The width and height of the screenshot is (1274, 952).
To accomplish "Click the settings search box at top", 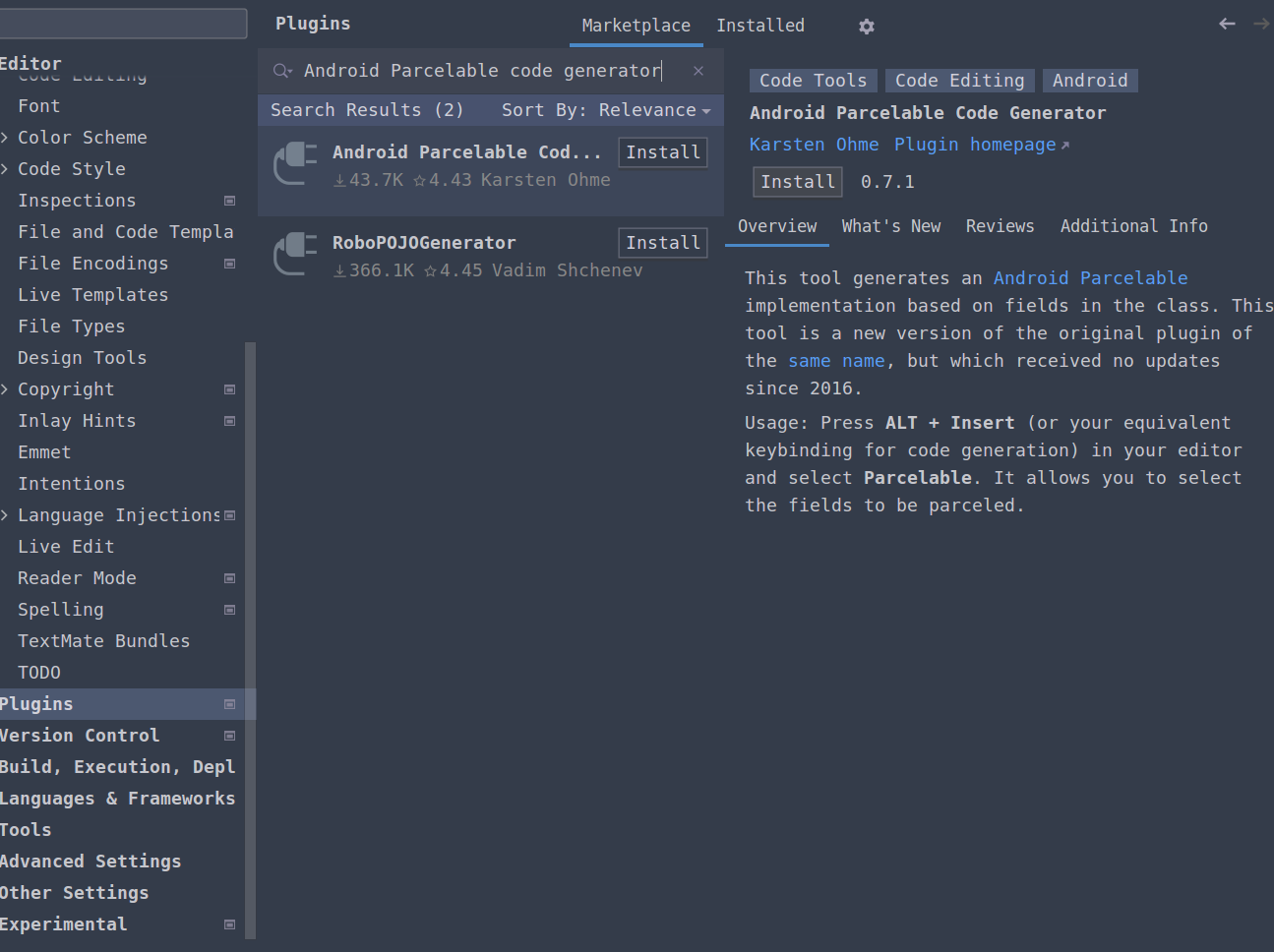I will [x=123, y=24].
